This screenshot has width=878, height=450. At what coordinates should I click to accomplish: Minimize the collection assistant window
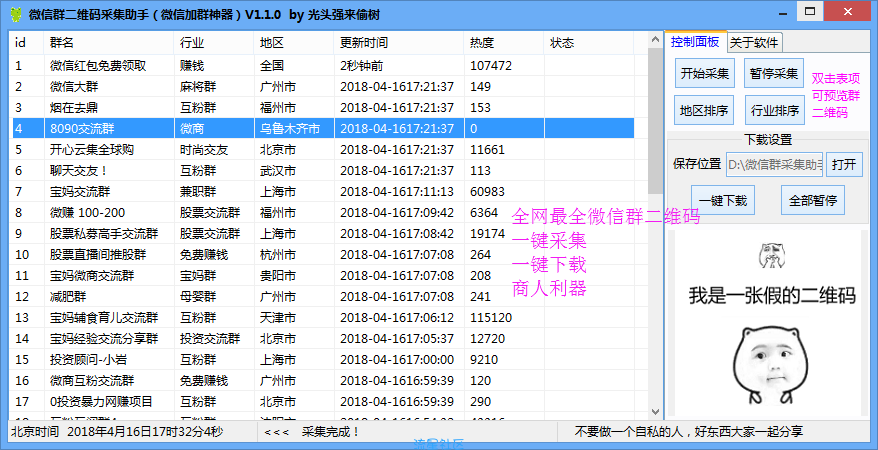tap(784, 12)
